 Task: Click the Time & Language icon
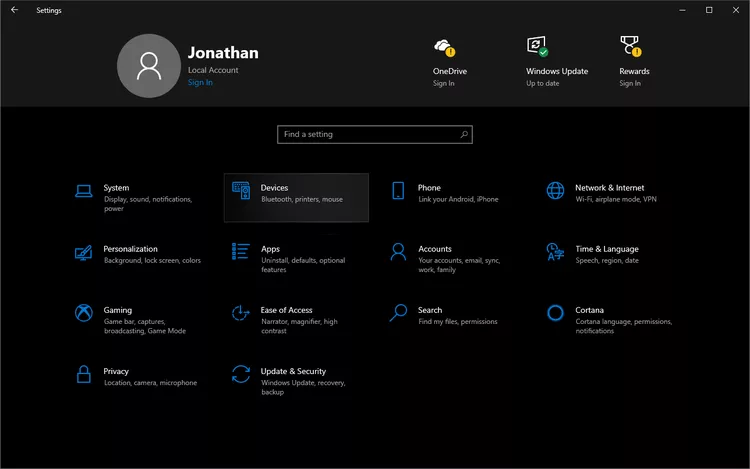click(x=555, y=252)
